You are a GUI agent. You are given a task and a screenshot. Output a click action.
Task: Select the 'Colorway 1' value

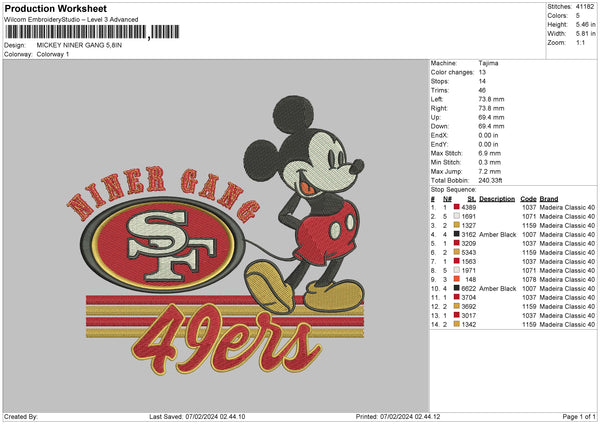point(53,54)
